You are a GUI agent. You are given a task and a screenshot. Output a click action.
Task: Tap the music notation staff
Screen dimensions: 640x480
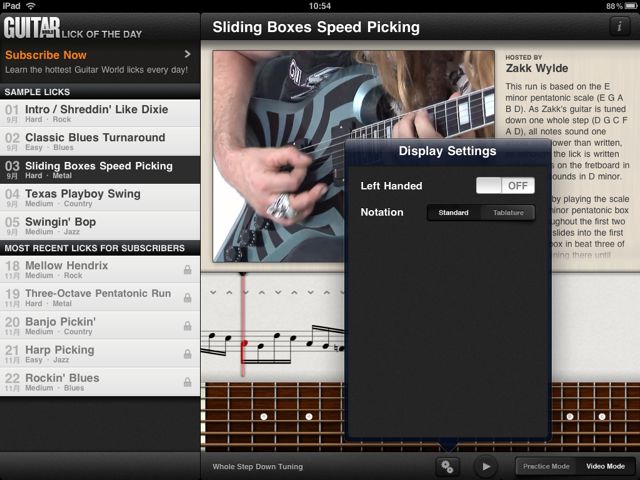coord(273,343)
